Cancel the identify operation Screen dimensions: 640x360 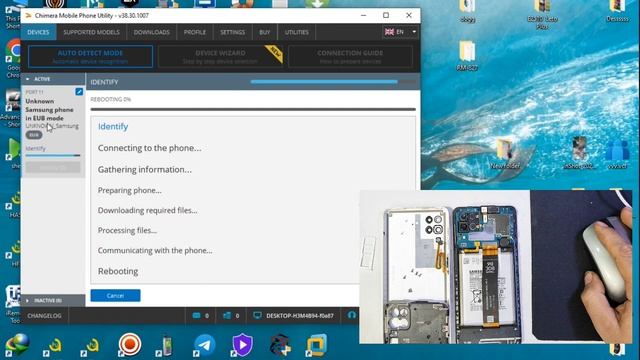point(116,296)
